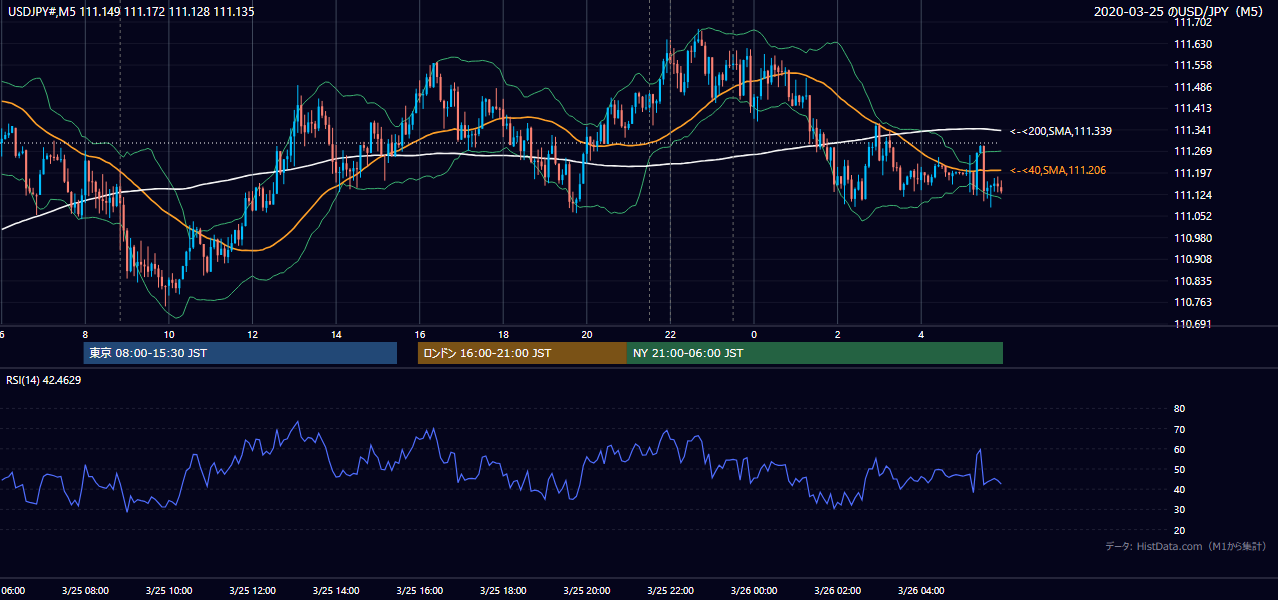Click hour label 12 under price chart
This screenshot has height=600, width=1278.
pyautogui.click(x=252, y=334)
